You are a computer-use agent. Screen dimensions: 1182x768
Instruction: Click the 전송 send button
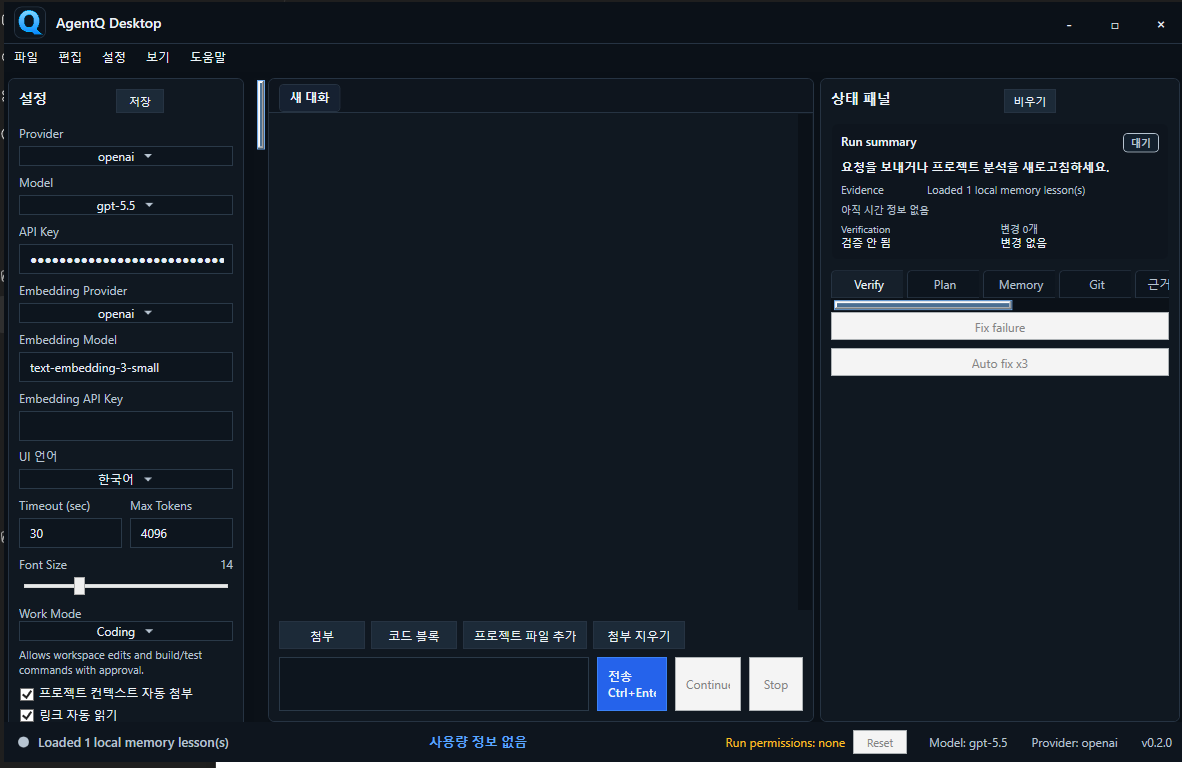632,684
